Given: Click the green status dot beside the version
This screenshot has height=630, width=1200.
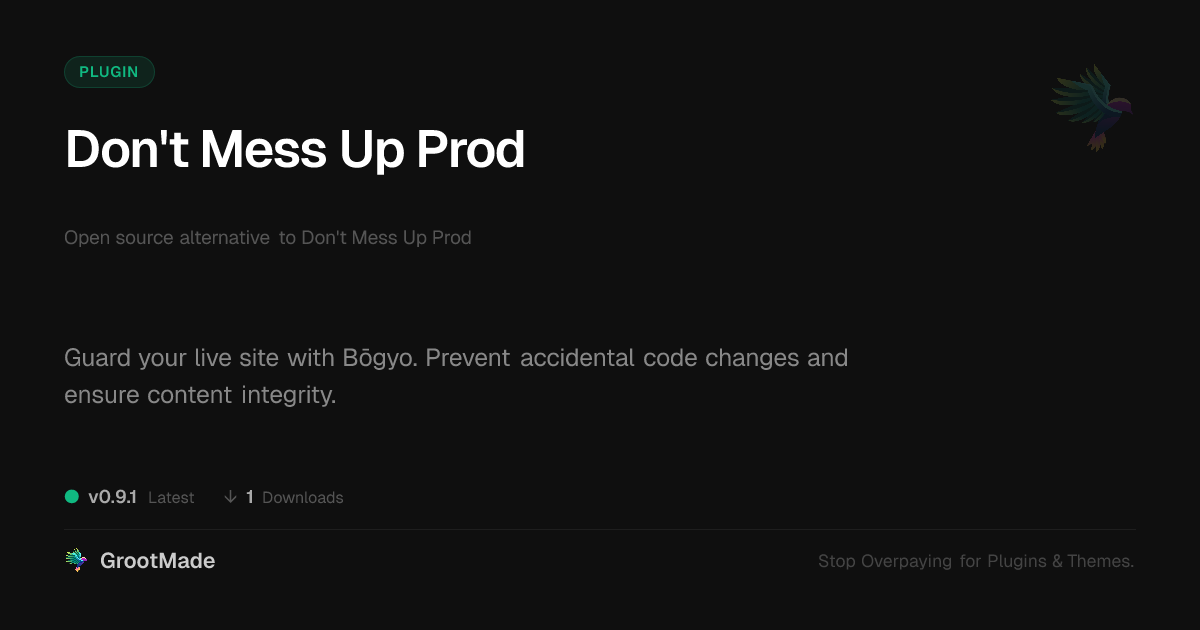Looking at the screenshot, I should point(72,497).
